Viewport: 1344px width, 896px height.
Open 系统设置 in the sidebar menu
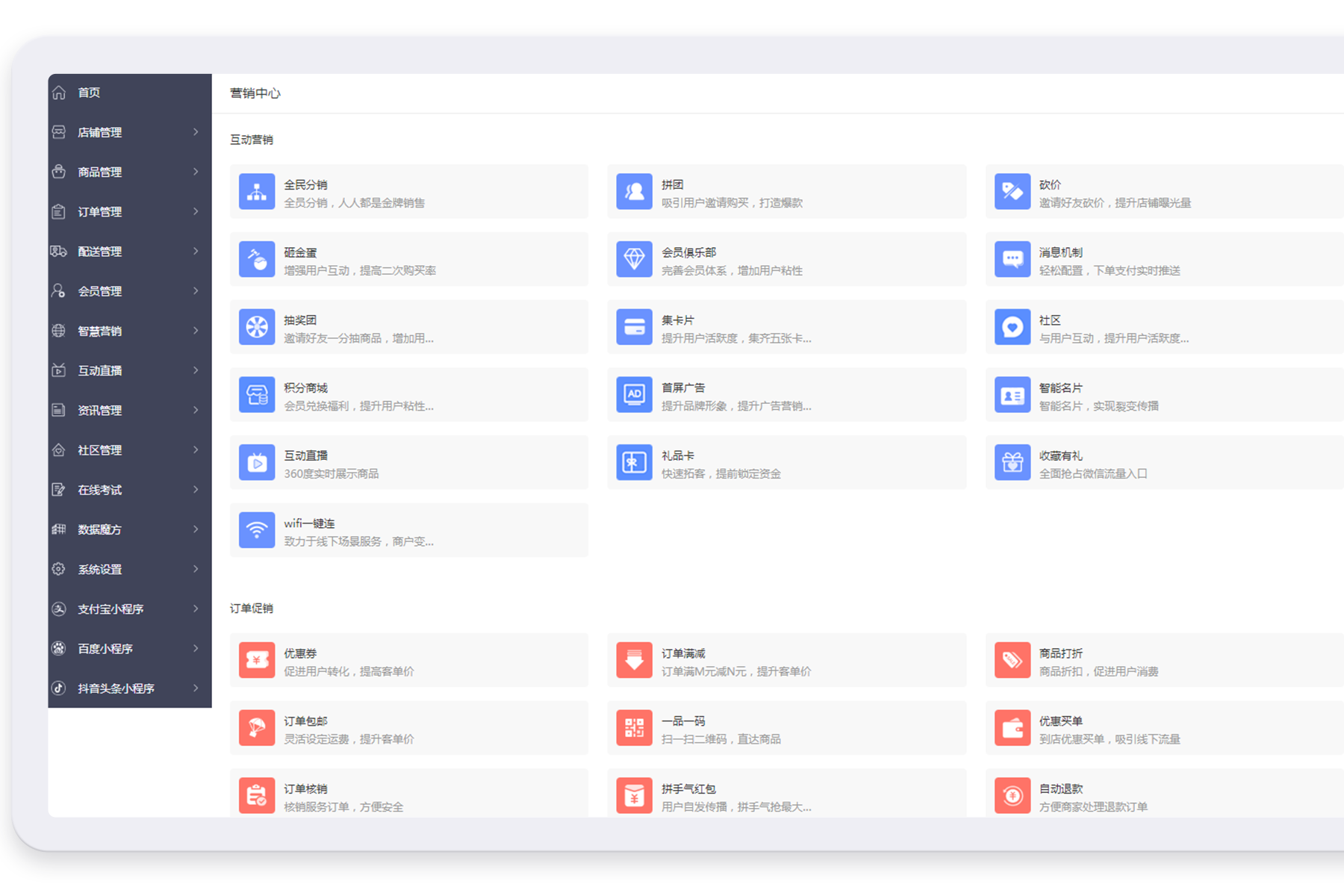[x=99, y=569]
